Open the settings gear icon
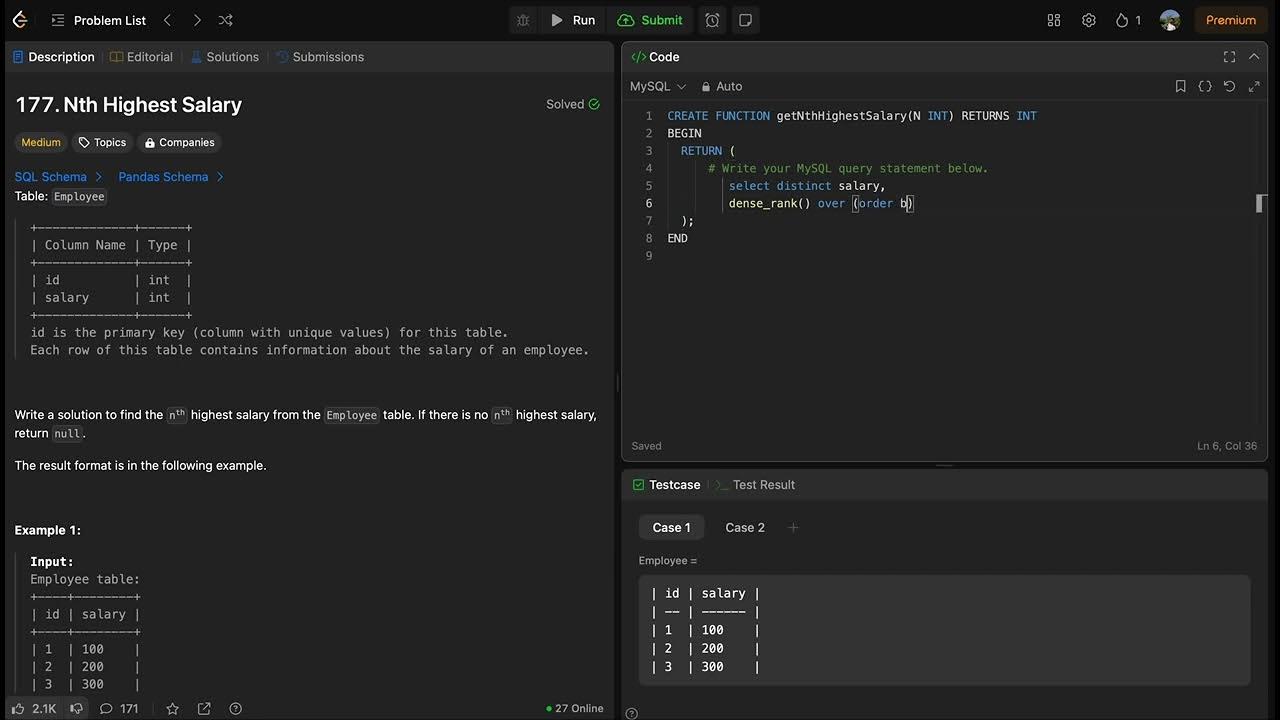Viewport: 1280px width, 720px height. [x=1089, y=20]
